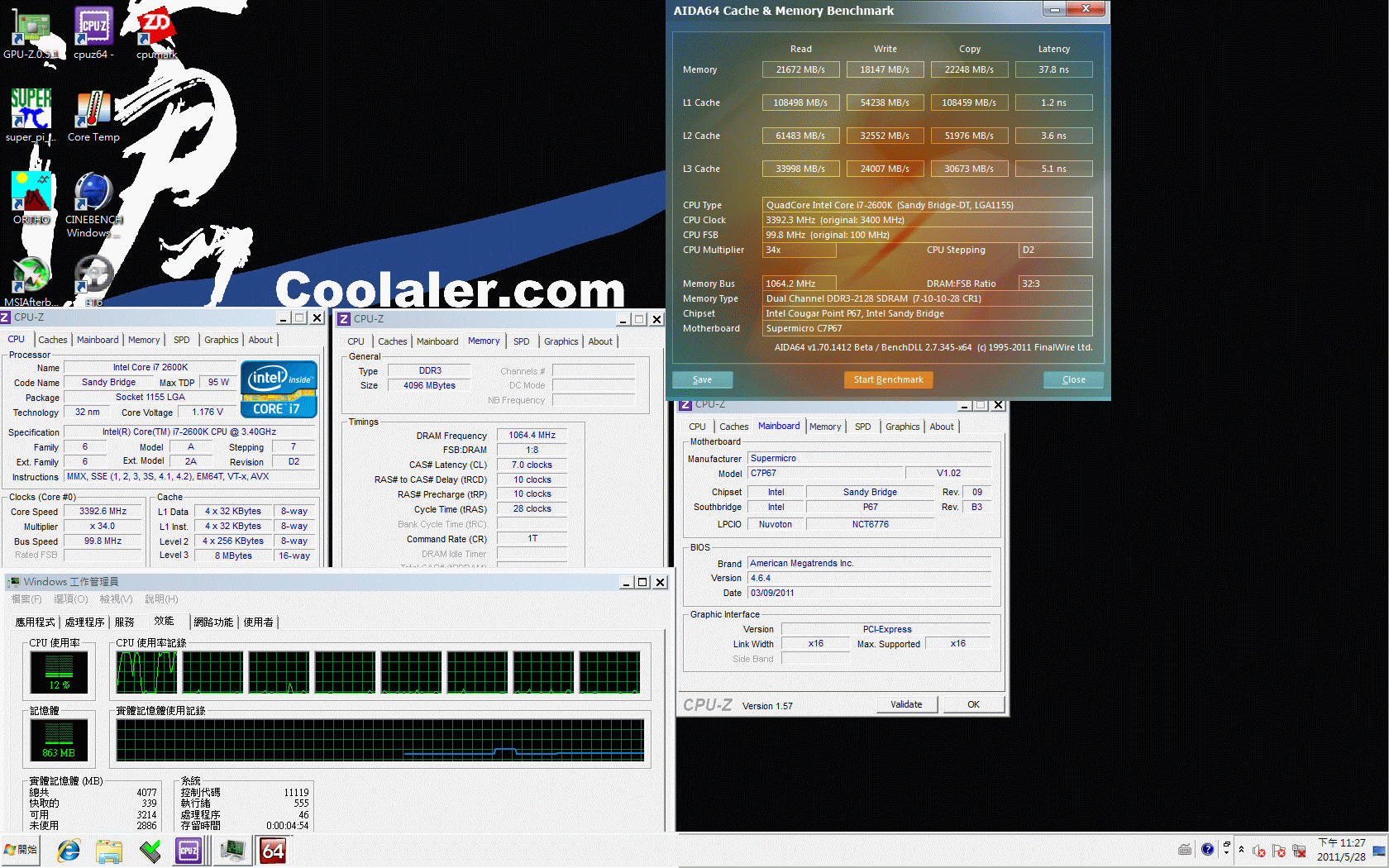1389x868 pixels.
Task: Switch to CPU-Z via taskbar button
Action: (189, 850)
